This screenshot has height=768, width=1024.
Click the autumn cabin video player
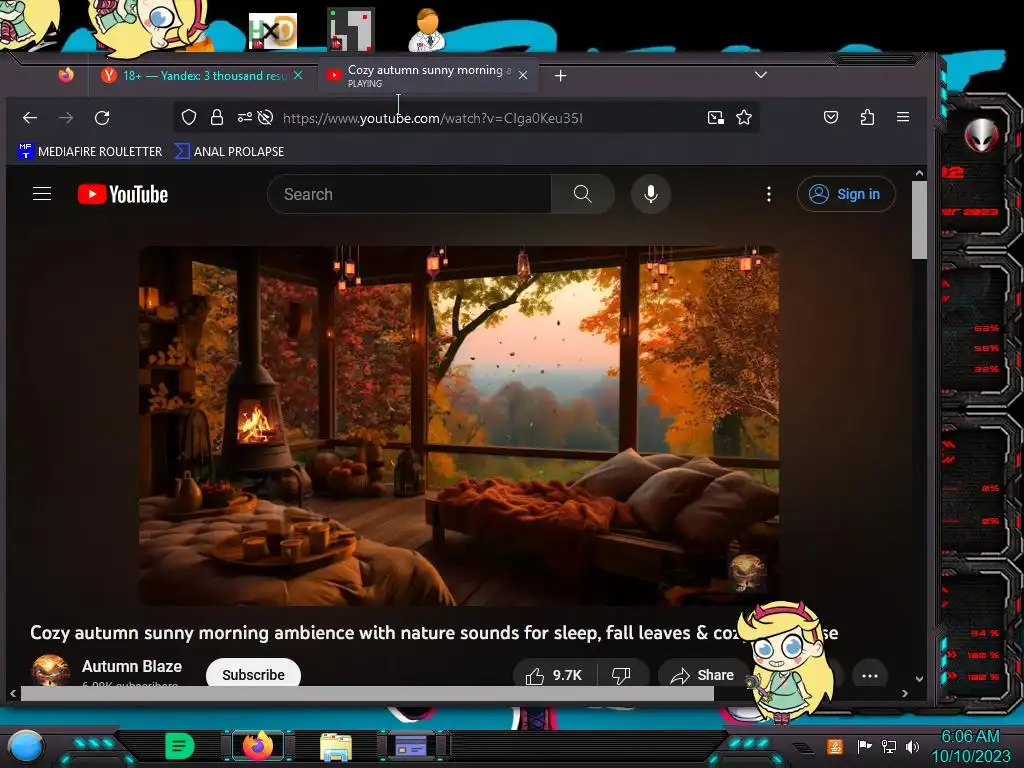tap(458, 426)
